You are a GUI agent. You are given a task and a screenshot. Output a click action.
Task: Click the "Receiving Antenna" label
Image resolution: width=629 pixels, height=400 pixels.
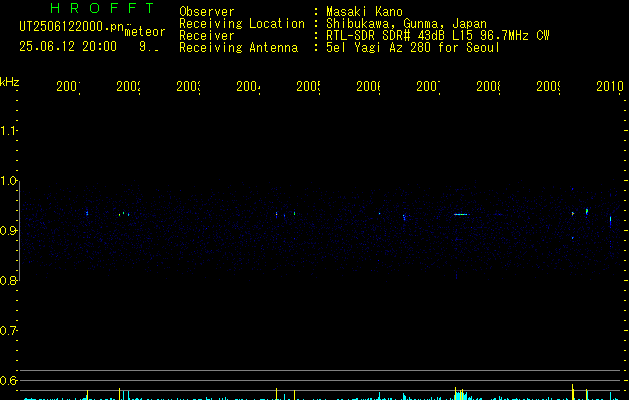click(x=238, y=48)
